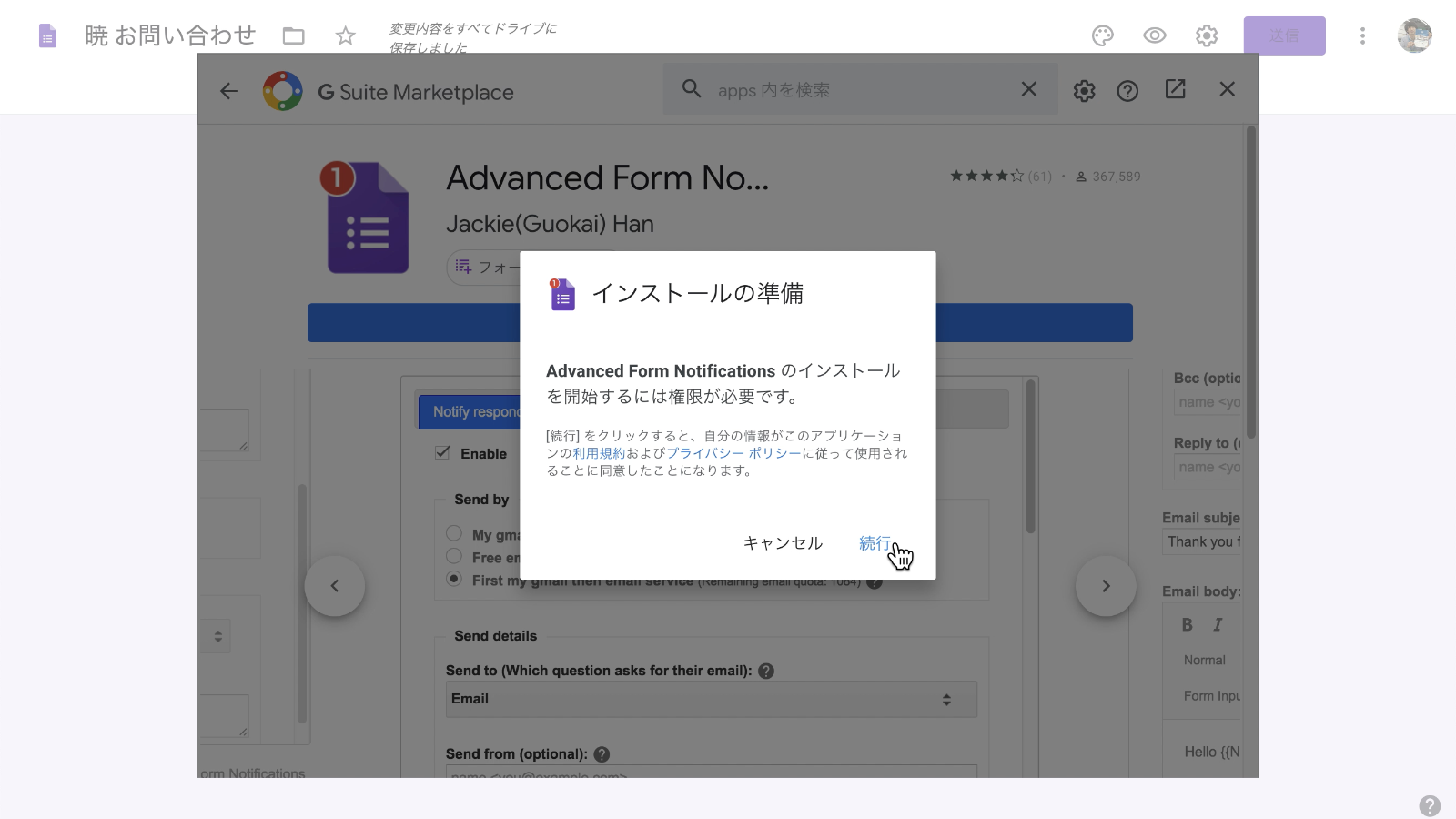Click the marketplace panel vertical scrollbar

[x=1251, y=282]
